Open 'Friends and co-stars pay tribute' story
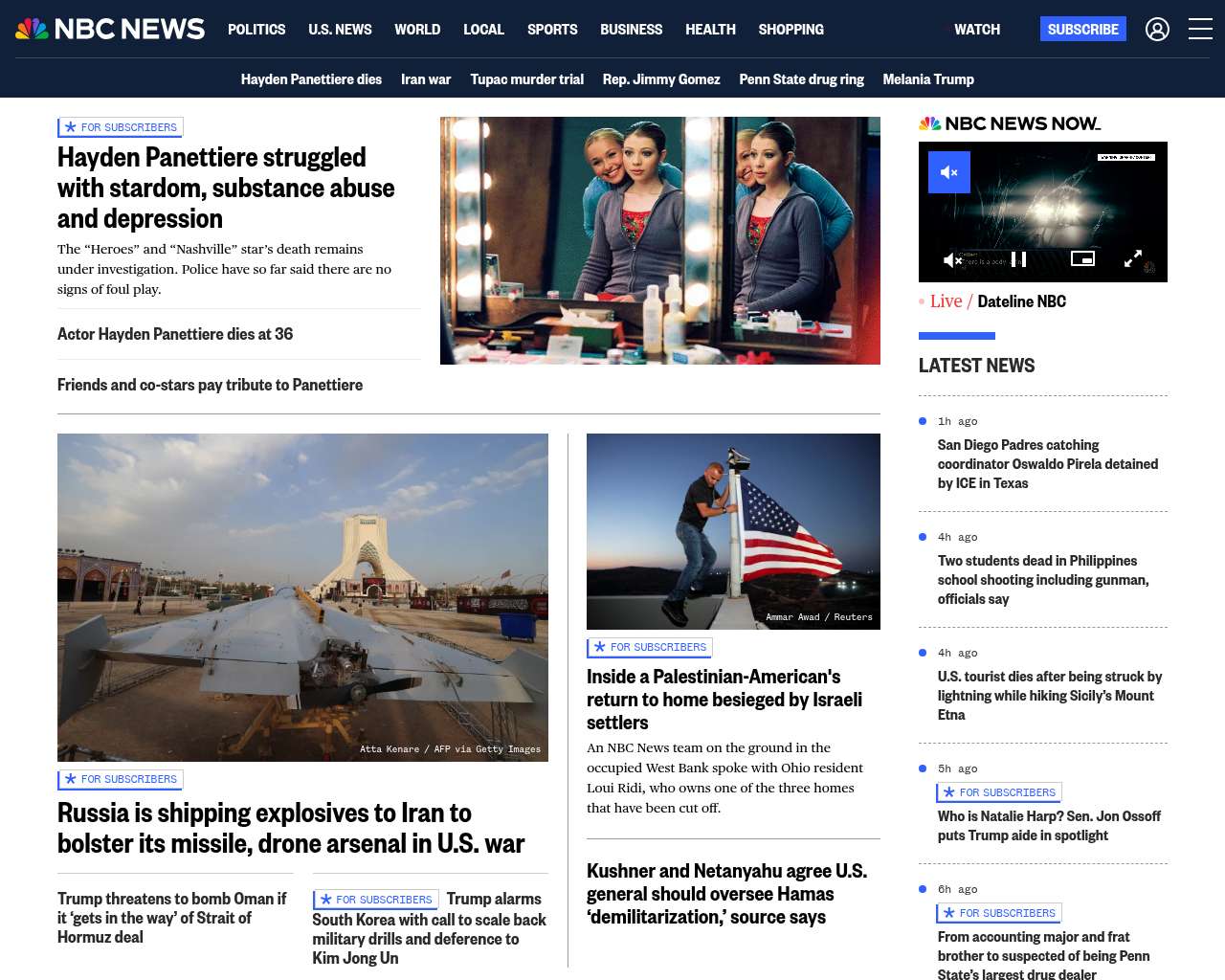Viewport: 1225px width, 980px height. (210, 385)
